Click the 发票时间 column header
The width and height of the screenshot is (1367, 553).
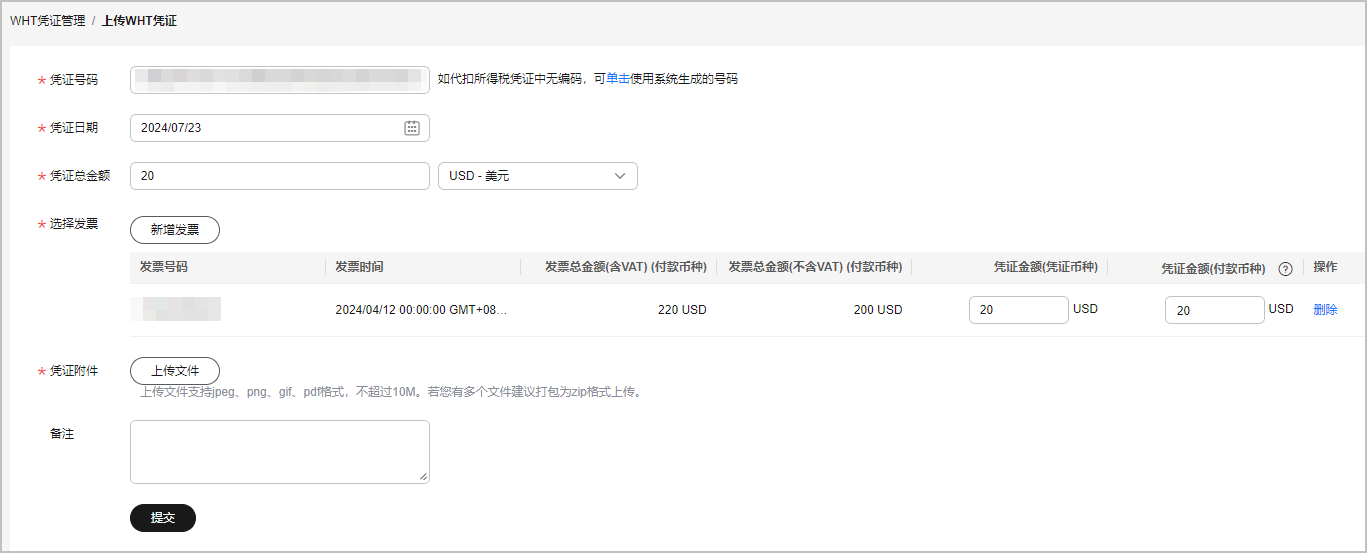(359, 267)
